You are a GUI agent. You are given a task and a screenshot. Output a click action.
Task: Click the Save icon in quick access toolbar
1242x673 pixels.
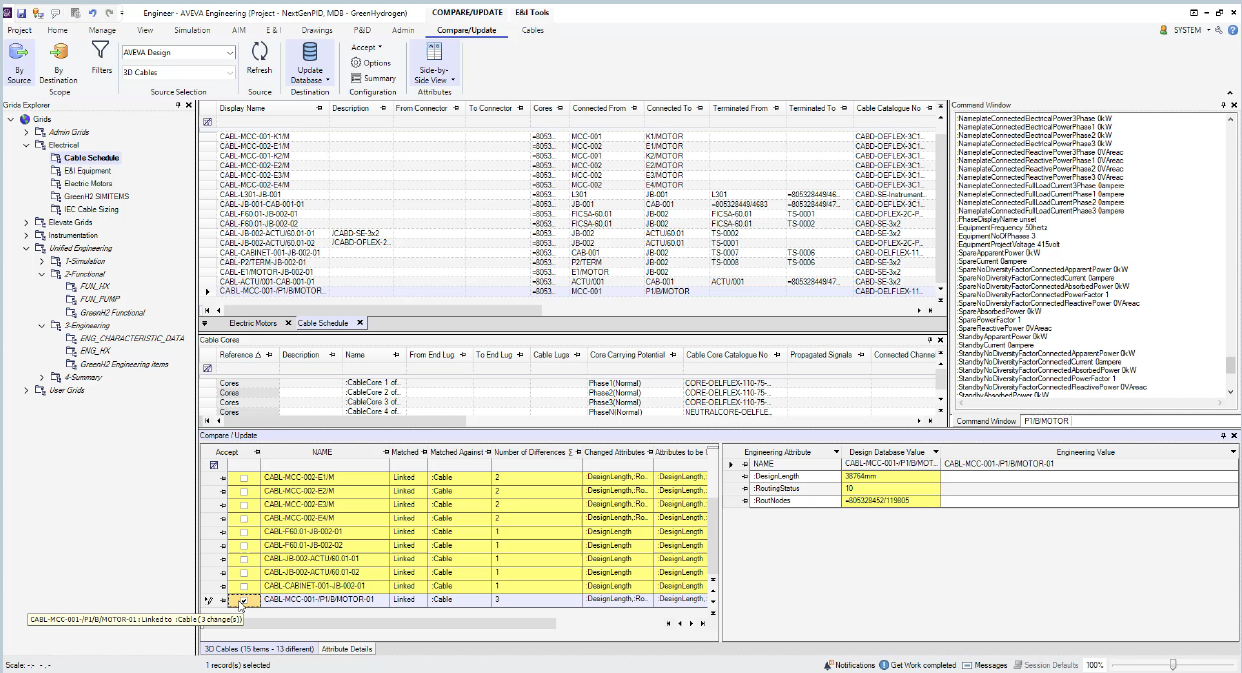(21, 13)
